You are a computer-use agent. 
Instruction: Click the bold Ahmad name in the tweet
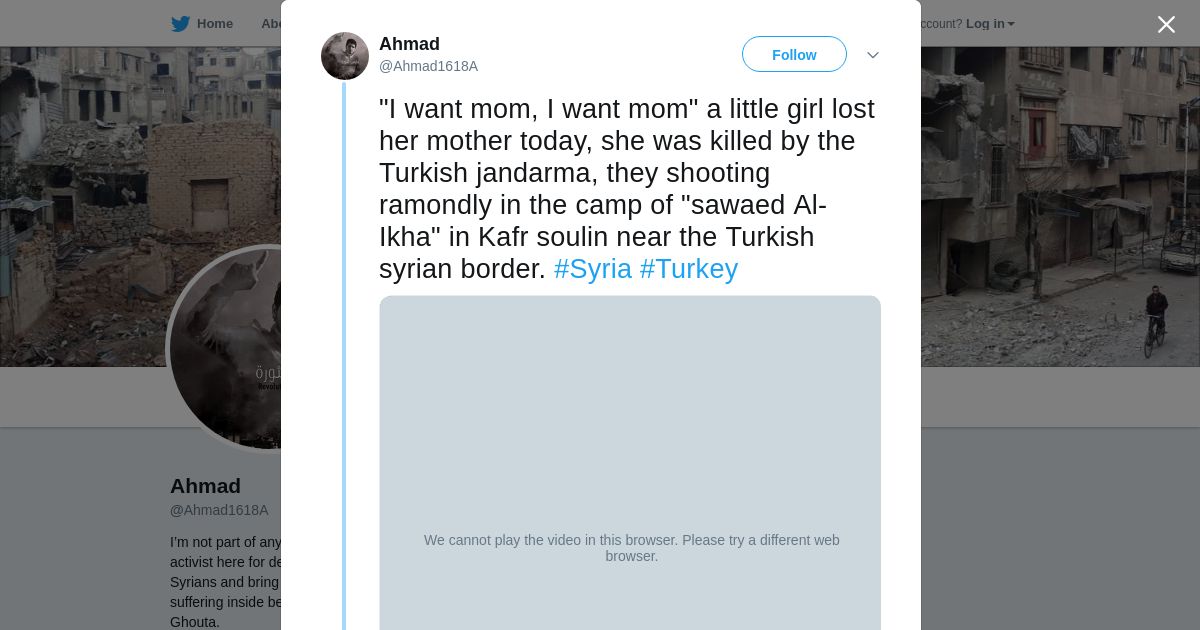click(409, 44)
